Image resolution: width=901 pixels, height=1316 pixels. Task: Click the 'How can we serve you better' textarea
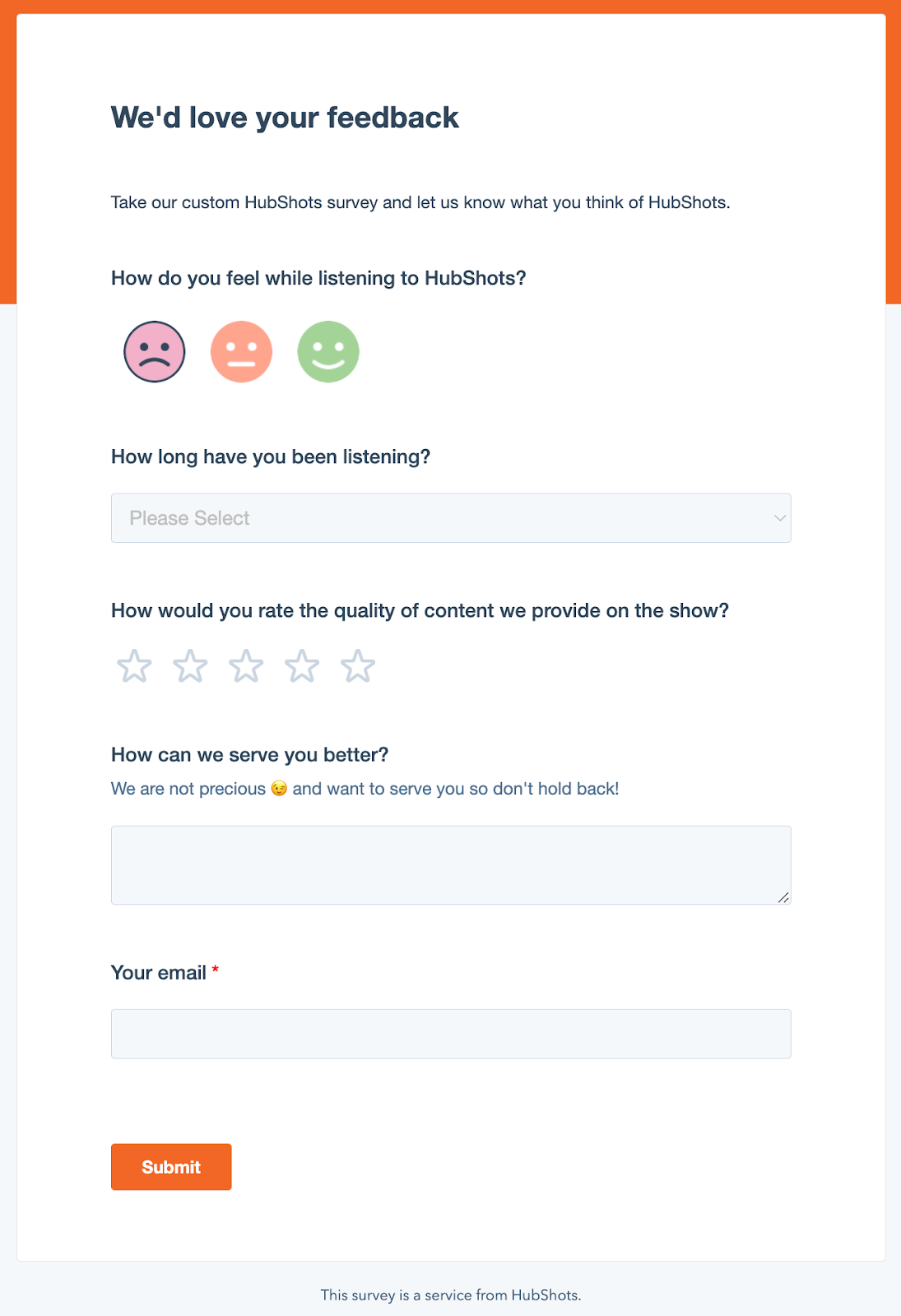pyautogui.click(x=450, y=864)
